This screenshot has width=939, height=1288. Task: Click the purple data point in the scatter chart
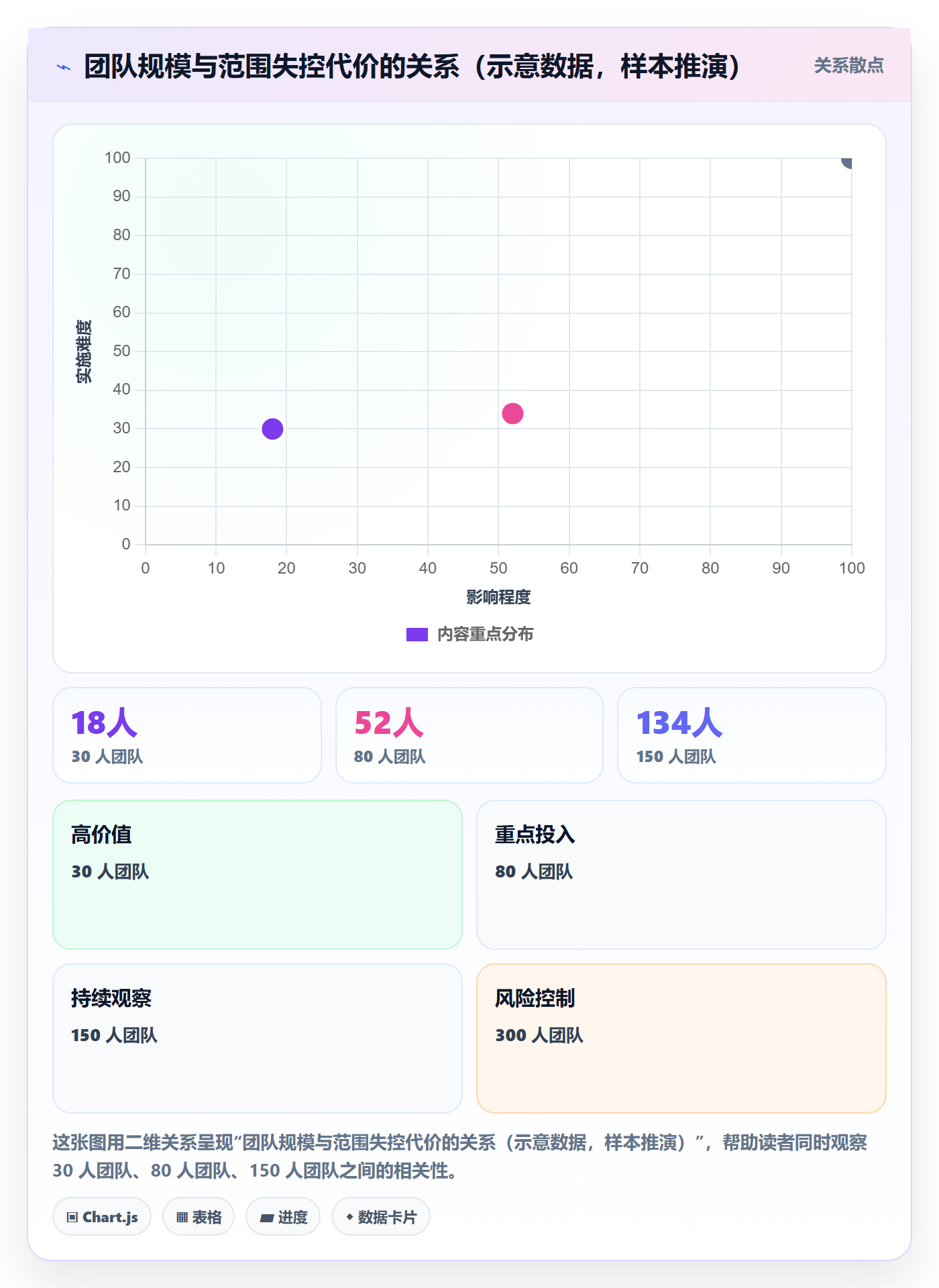pyautogui.click(x=272, y=429)
